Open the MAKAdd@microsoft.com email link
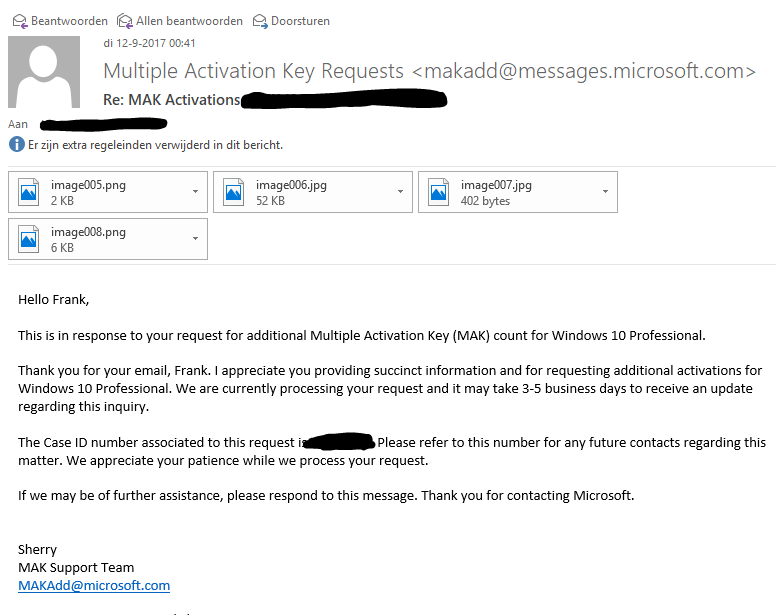Image resolution: width=776 pixels, height=615 pixels. 94,586
